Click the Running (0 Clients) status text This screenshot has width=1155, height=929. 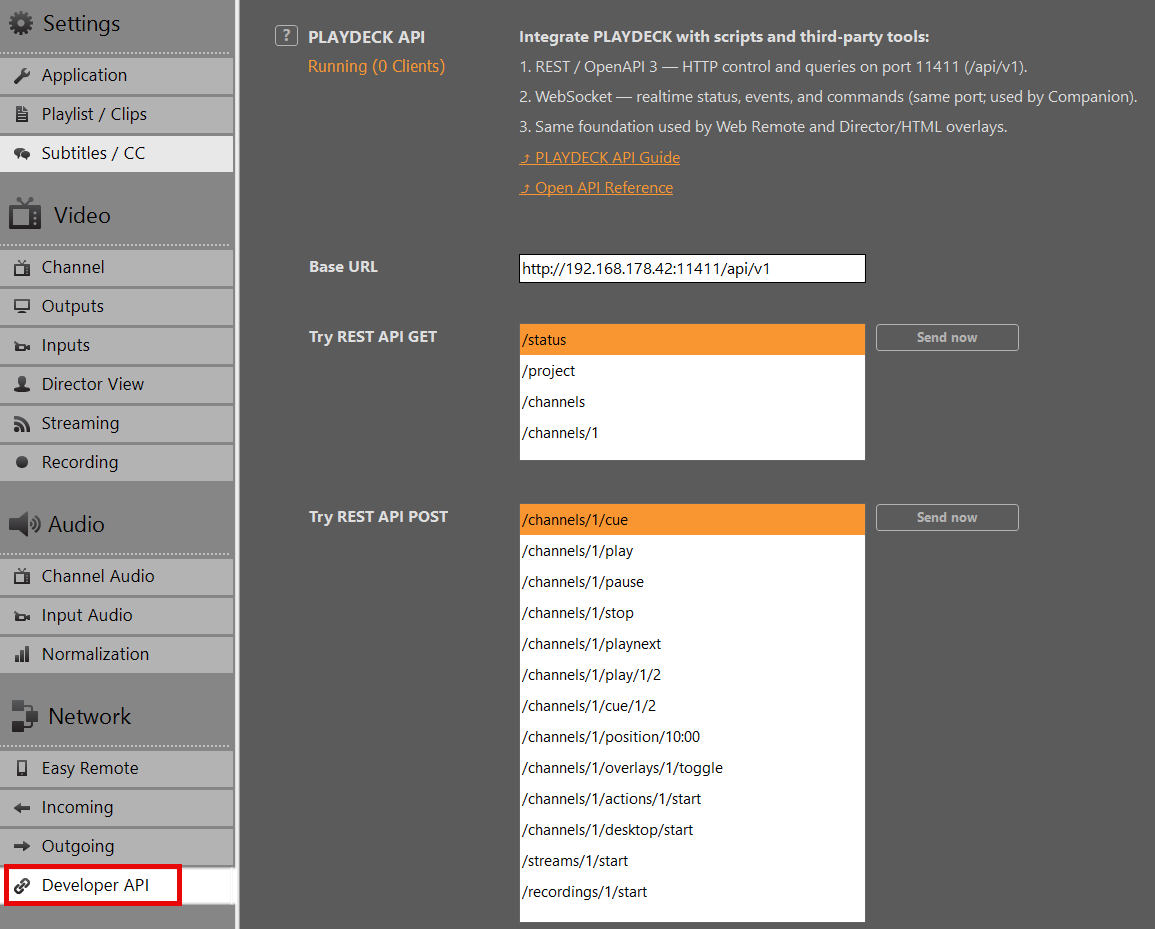376,66
